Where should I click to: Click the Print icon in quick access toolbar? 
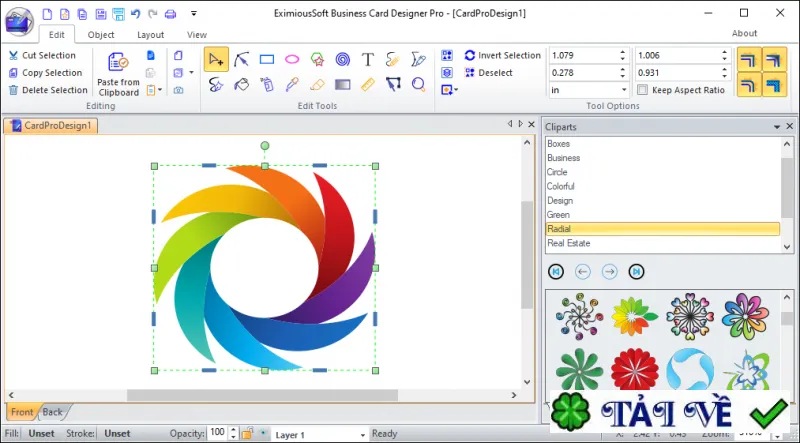(x=170, y=14)
